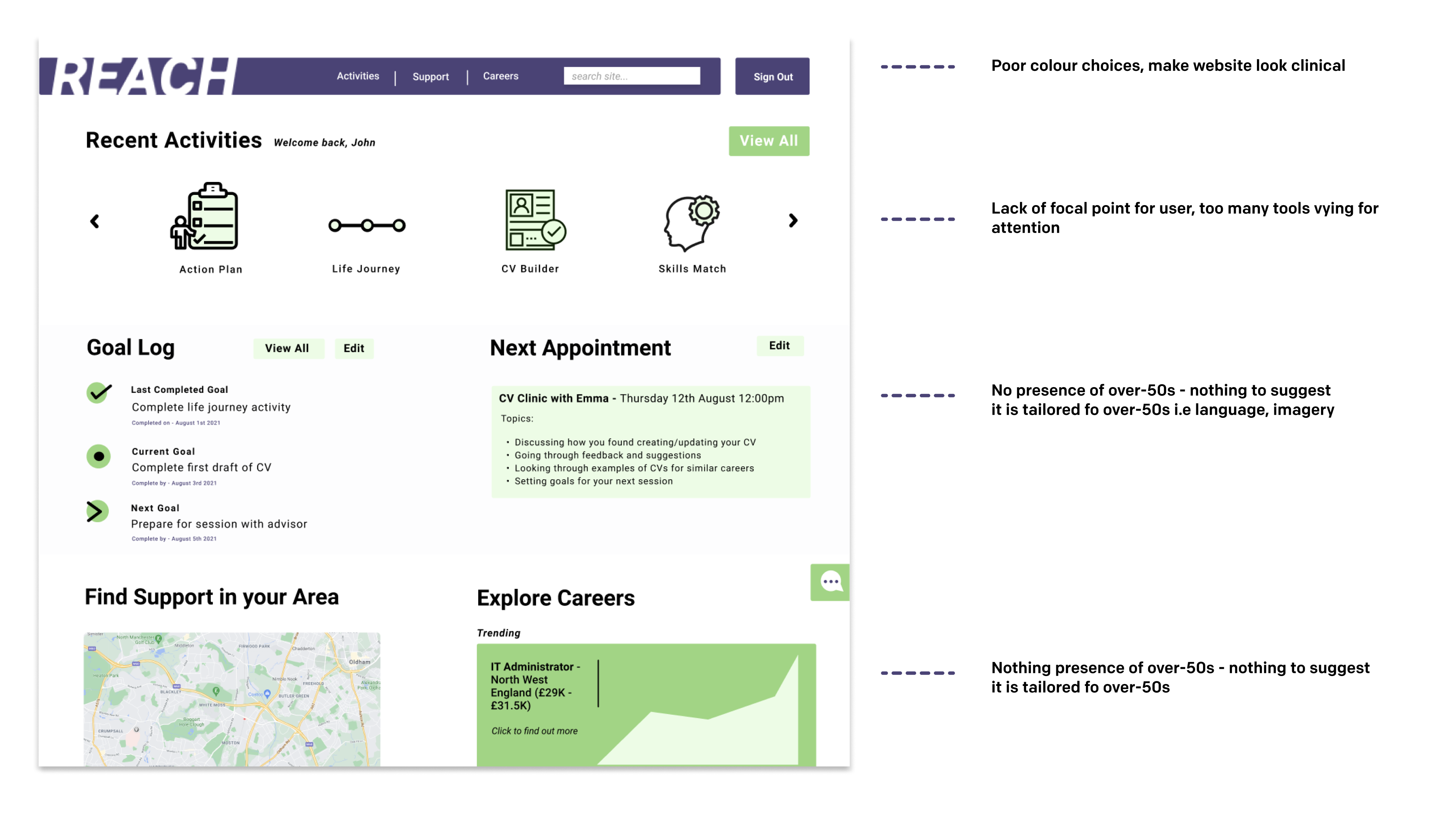Click the green arrow Next Goal icon
Image resolution: width=1456 pixels, height=819 pixels.
click(x=97, y=511)
